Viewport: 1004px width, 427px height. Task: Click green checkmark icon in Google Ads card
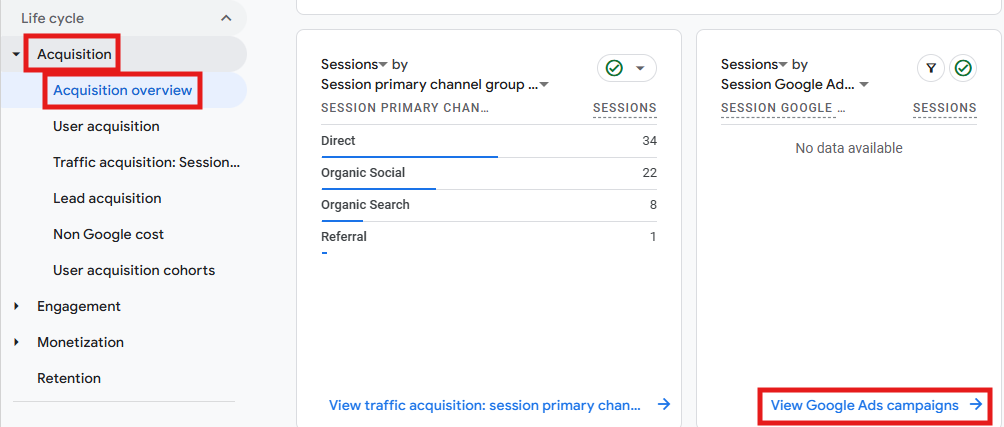coord(963,68)
